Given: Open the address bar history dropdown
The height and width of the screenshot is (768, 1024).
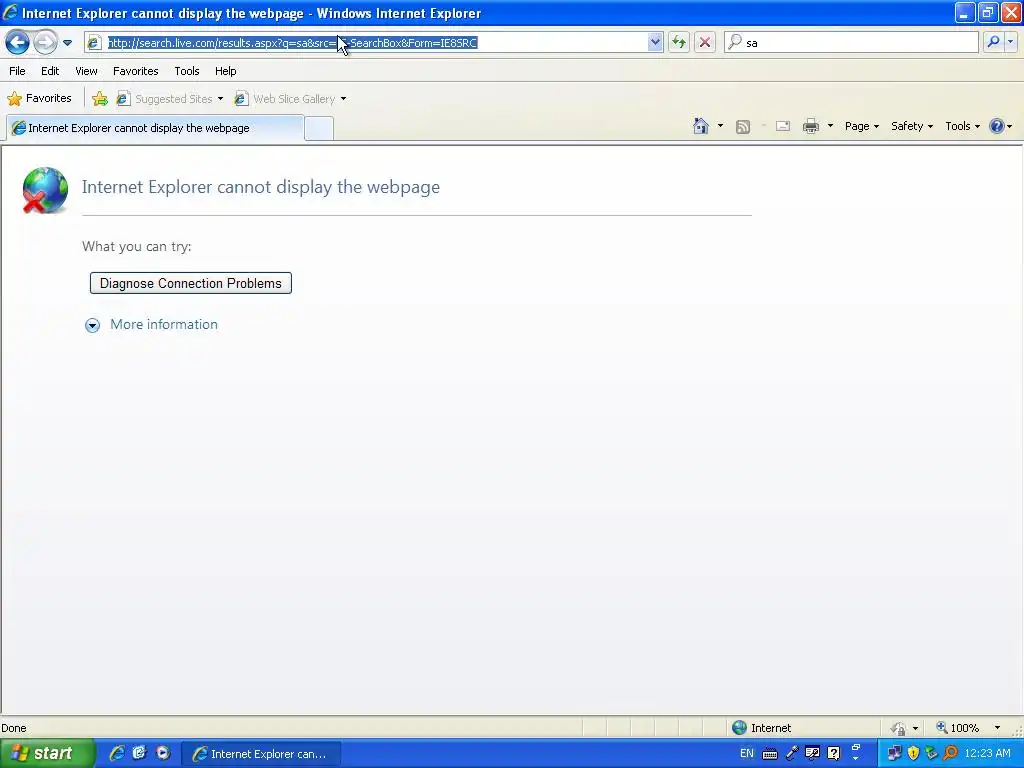Looking at the screenshot, I should tap(655, 42).
